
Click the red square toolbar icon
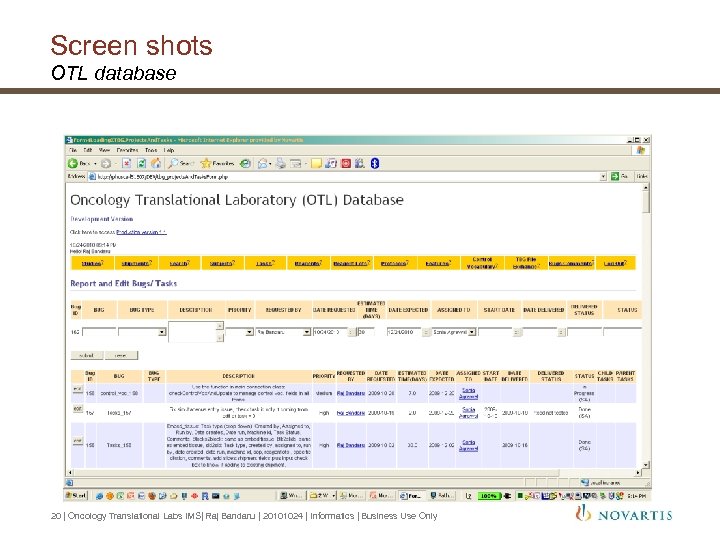point(346,163)
